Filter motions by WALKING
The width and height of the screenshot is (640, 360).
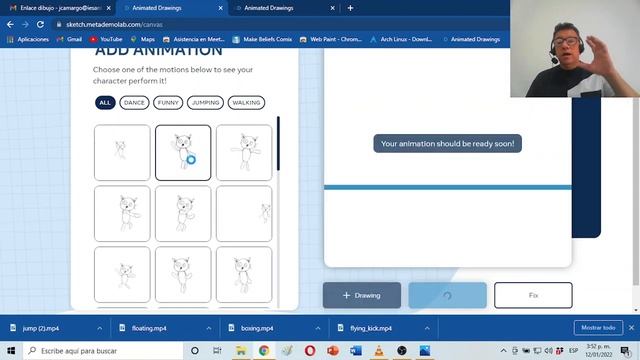(246, 102)
